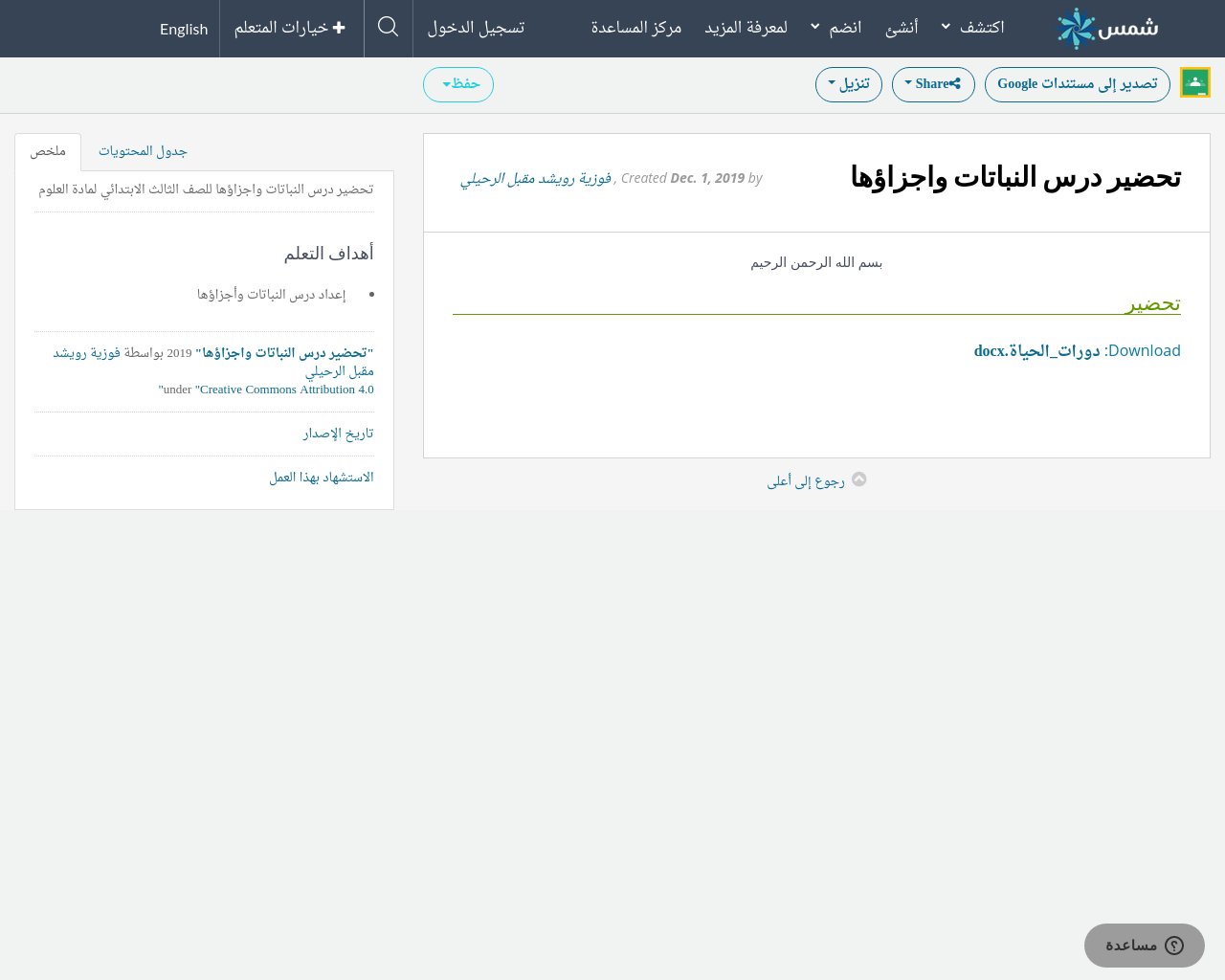
Task: Expand the تنزيل download dropdown
Action: [848, 84]
